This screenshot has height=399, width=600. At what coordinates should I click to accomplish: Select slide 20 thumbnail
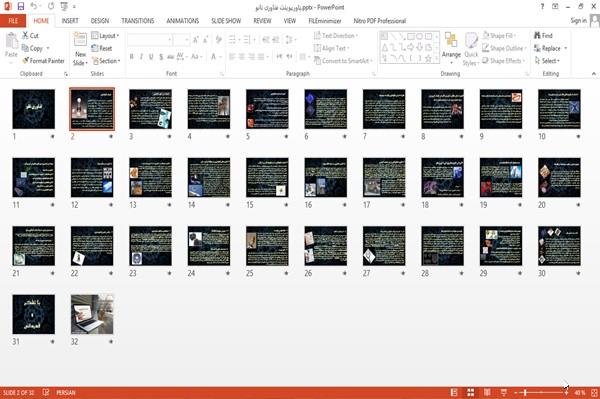point(559,178)
